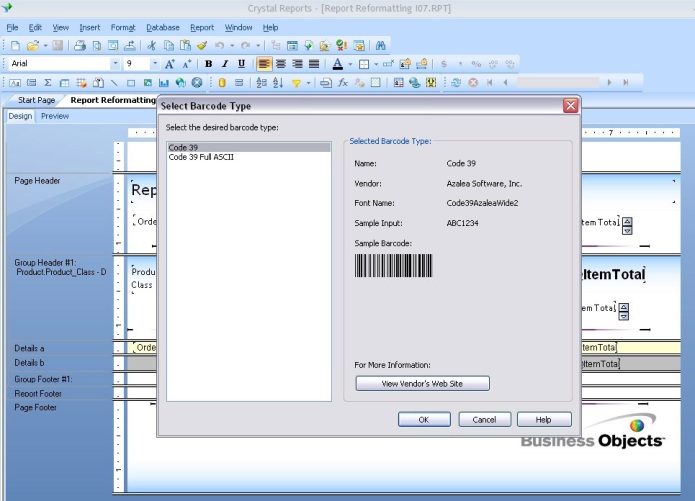The width and height of the screenshot is (695, 501).
Task: Click the page navigation progress bar
Action: tap(557, 82)
